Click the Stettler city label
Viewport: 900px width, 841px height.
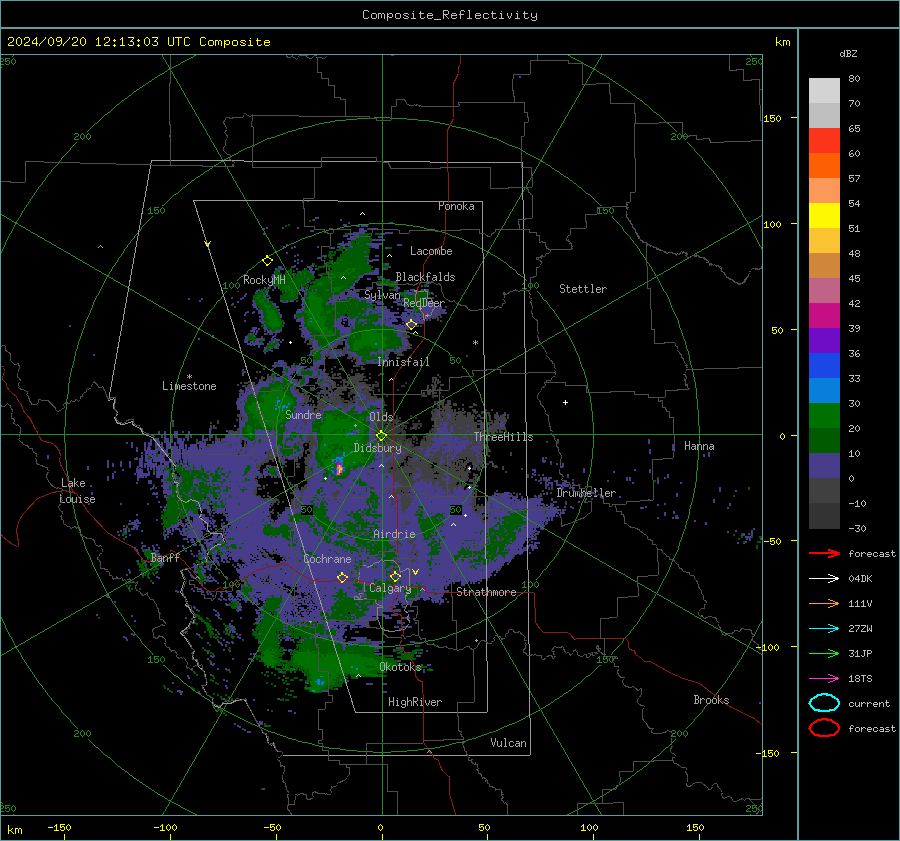coord(583,289)
